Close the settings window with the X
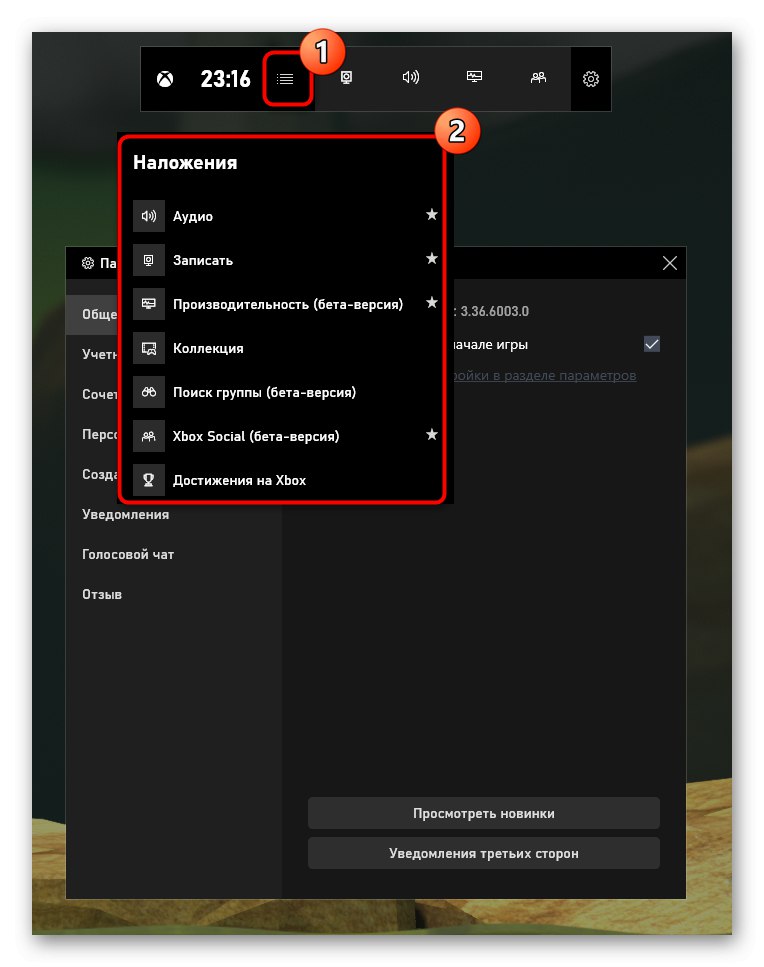The height and width of the screenshot is (967, 764). pos(670,263)
